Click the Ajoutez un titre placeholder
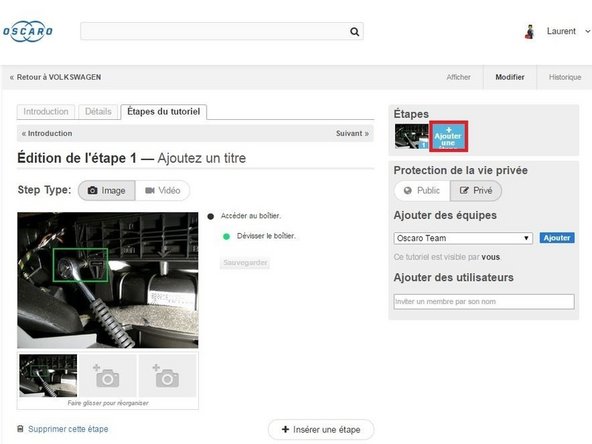This screenshot has height=444, width=592. tap(202, 158)
